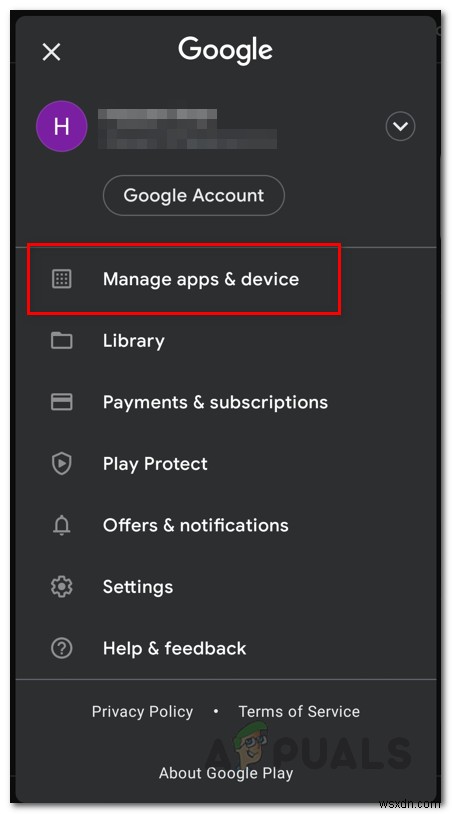
Task: Click the Offers bell icon
Action: [62, 525]
